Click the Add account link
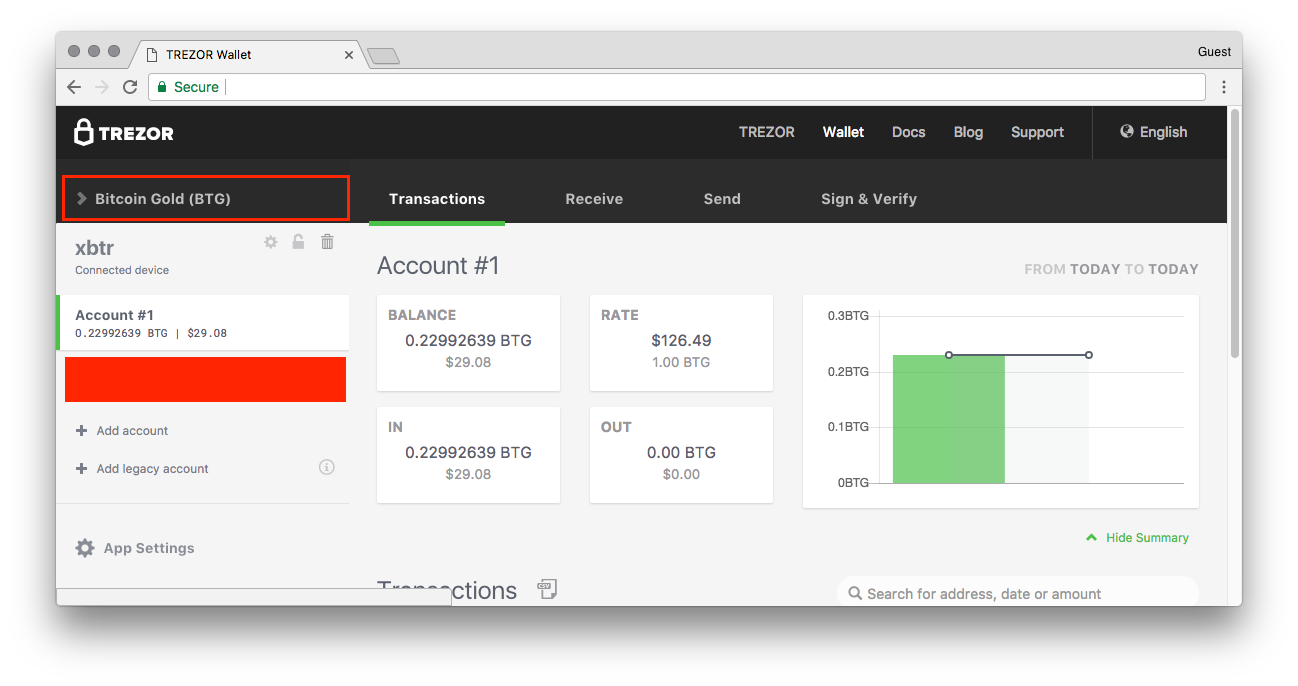 (132, 431)
